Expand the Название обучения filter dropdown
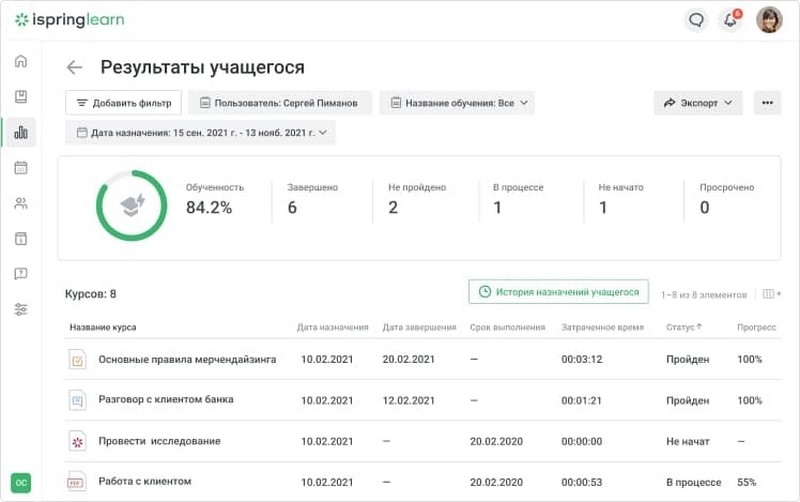 click(x=457, y=103)
